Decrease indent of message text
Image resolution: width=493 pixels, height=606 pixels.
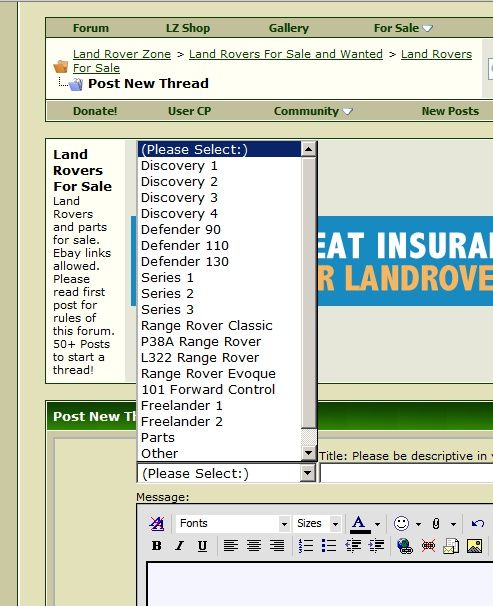point(353,546)
